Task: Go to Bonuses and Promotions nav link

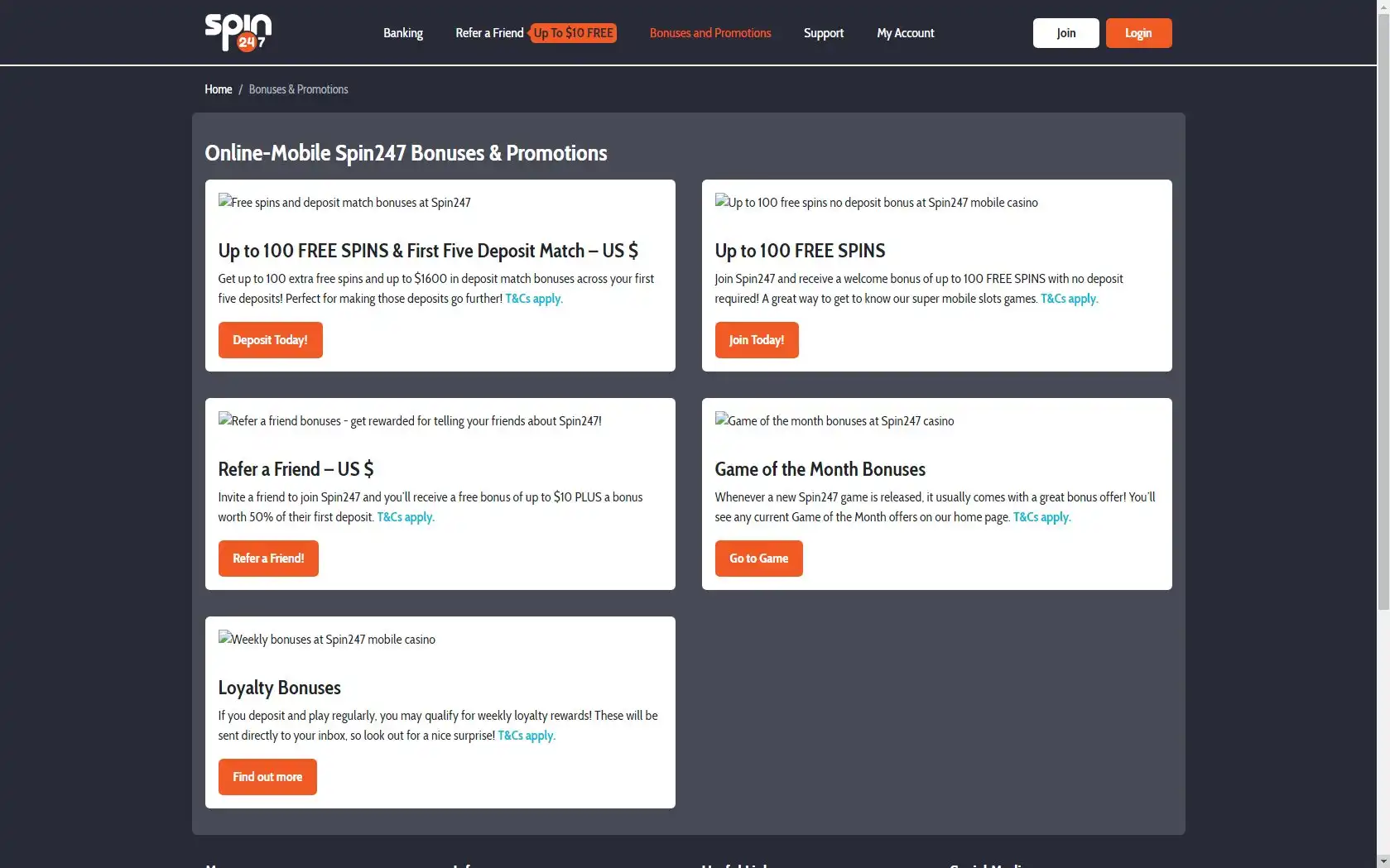Action: pos(709,33)
